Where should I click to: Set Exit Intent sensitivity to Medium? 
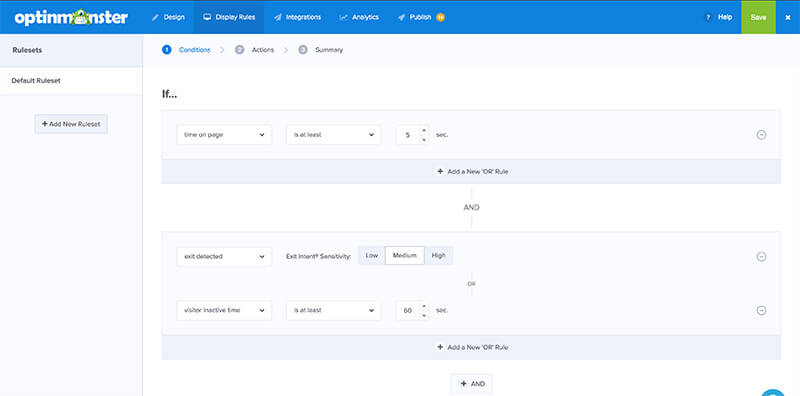[405, 256]
